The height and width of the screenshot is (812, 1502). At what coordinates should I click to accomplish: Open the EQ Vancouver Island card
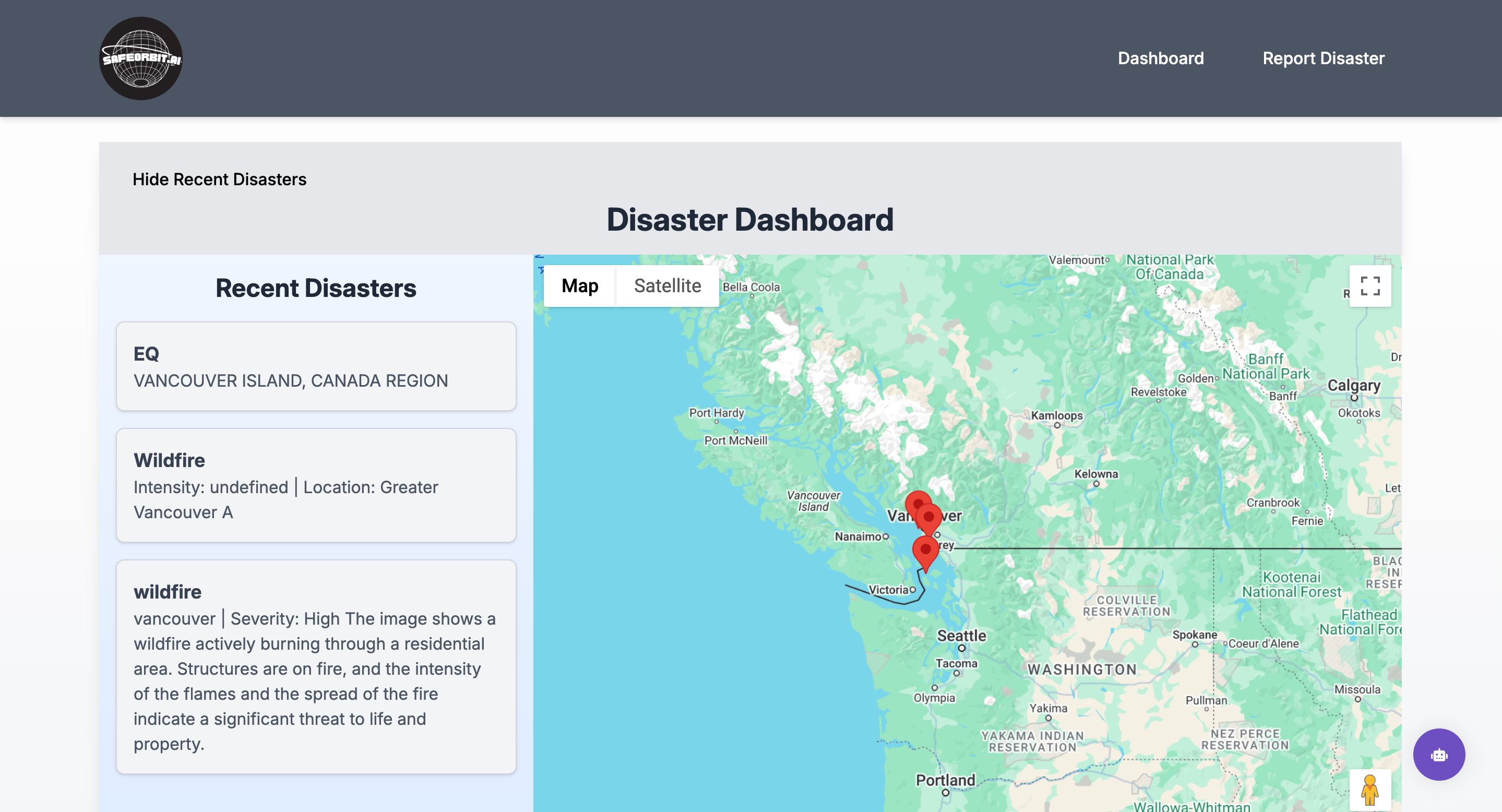316,367
